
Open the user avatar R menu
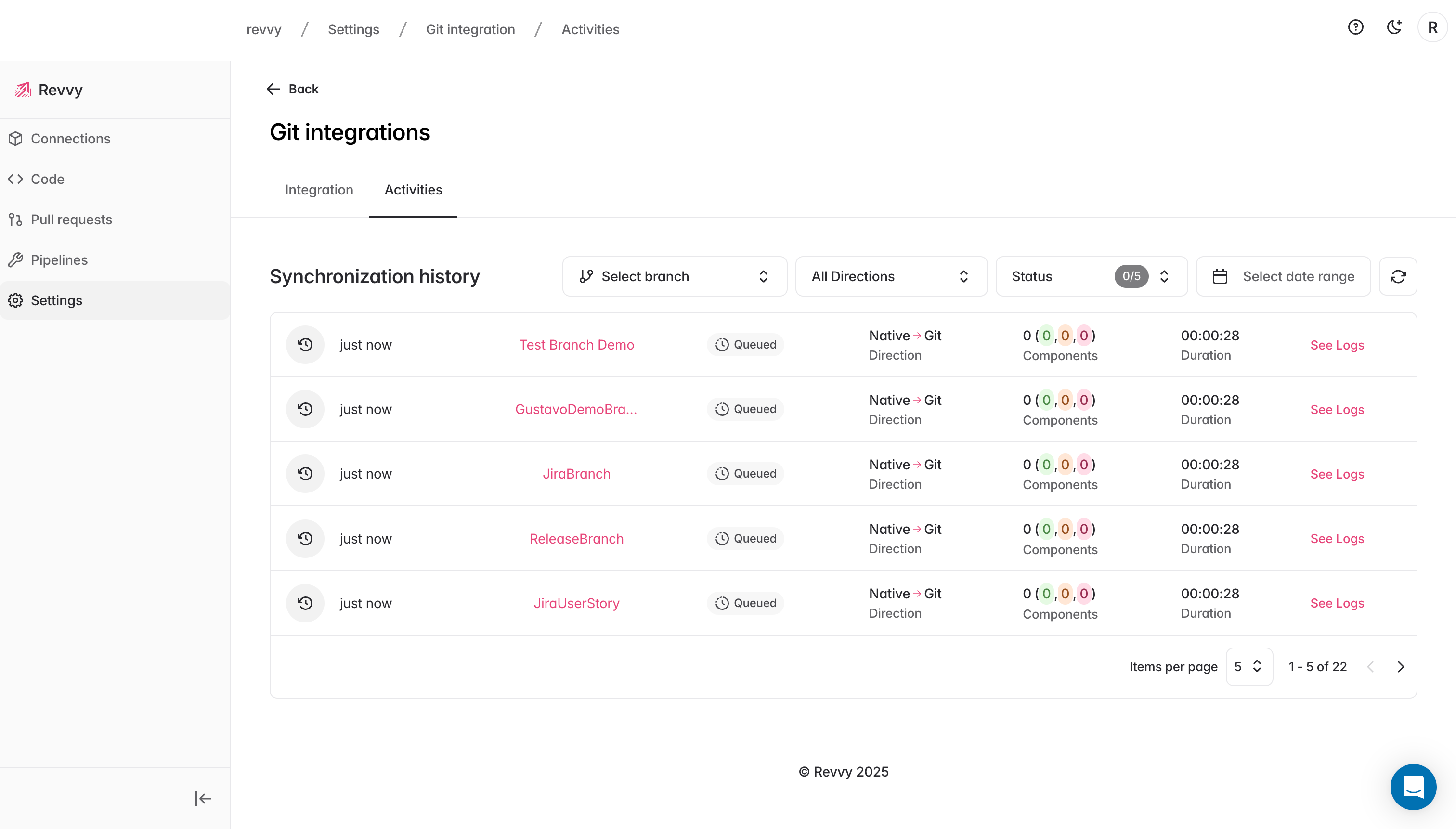click(x=1432, y=27)
